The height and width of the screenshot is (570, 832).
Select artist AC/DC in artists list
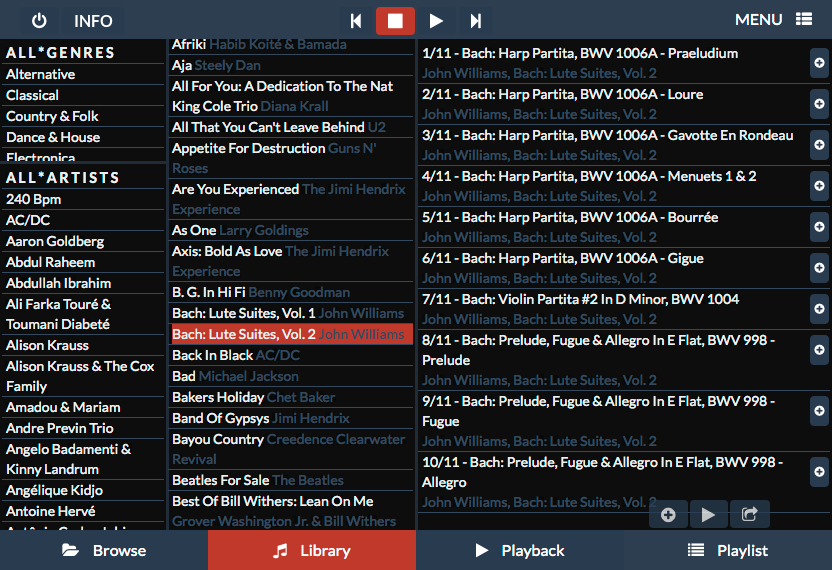83,220
